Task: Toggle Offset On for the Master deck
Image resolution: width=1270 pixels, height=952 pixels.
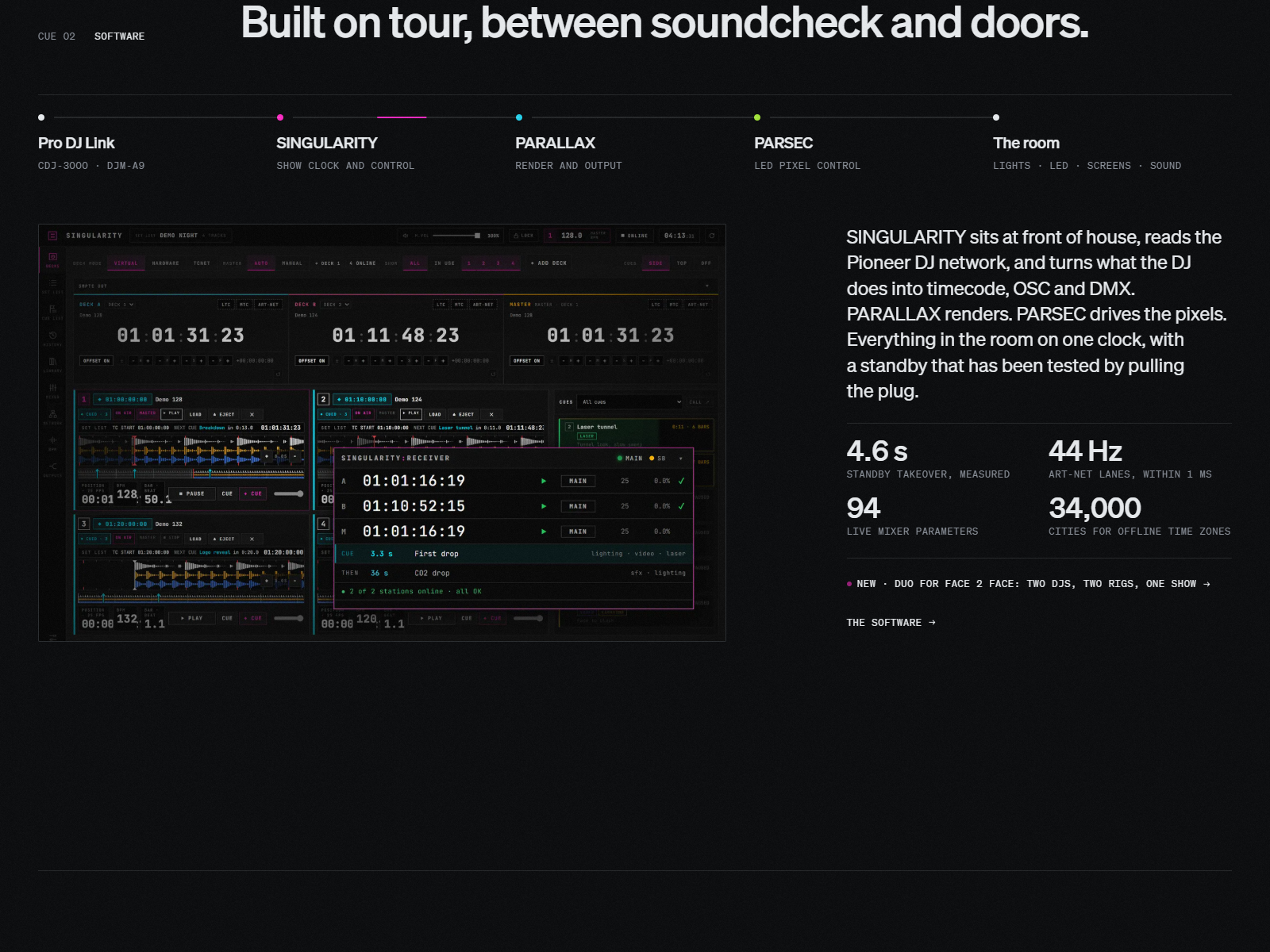Action: coord(527,361)
